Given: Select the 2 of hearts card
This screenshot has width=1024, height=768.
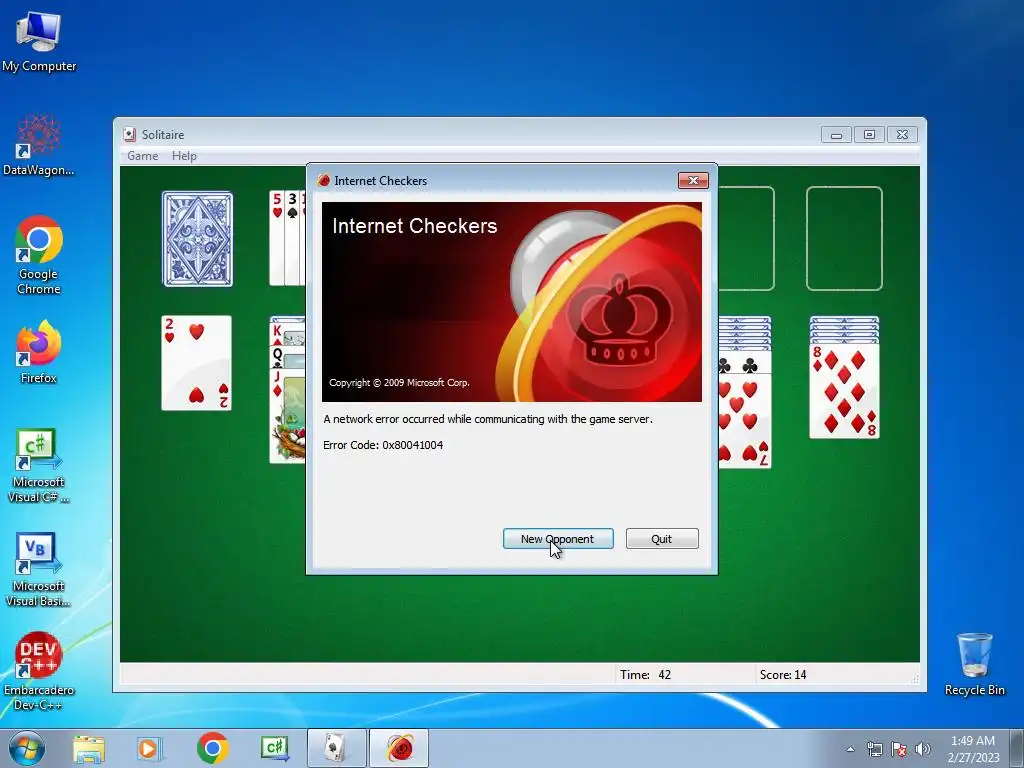Looking at the screenshot, I should 196,363.
